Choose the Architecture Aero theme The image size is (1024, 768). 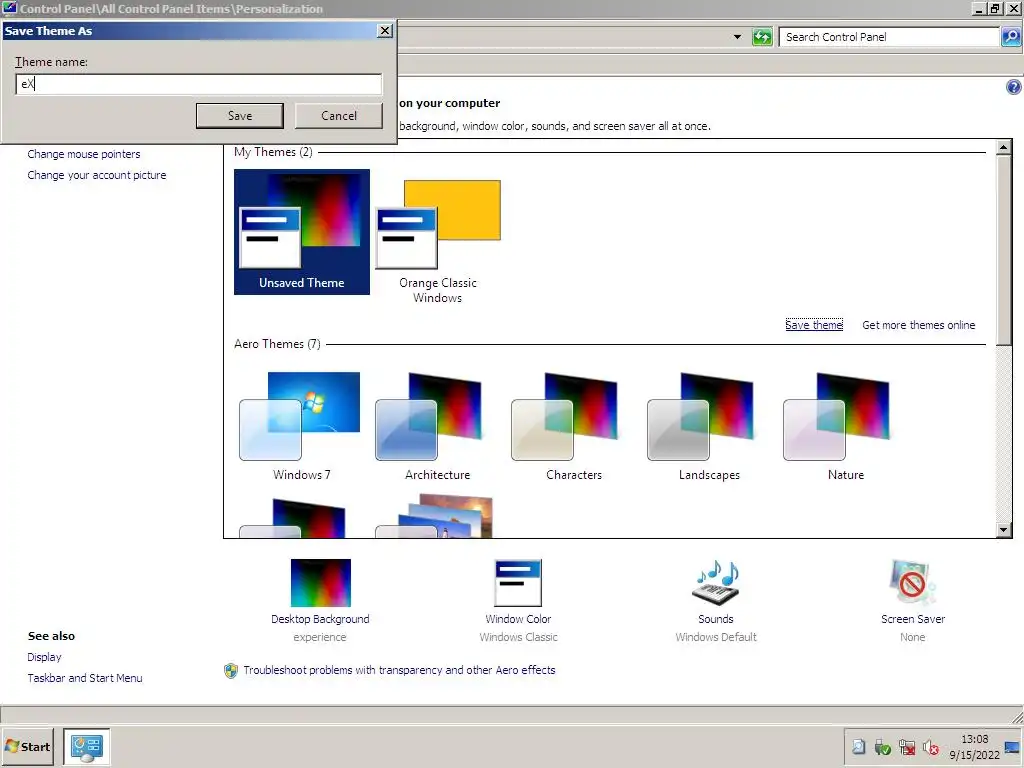pos(437,427)
